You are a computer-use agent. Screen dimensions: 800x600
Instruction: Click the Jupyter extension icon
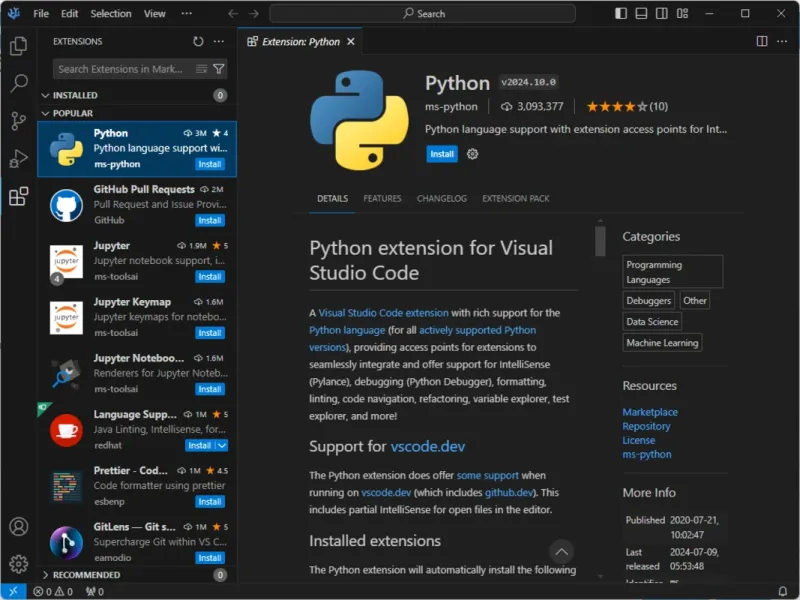click(x=66, y=262)
